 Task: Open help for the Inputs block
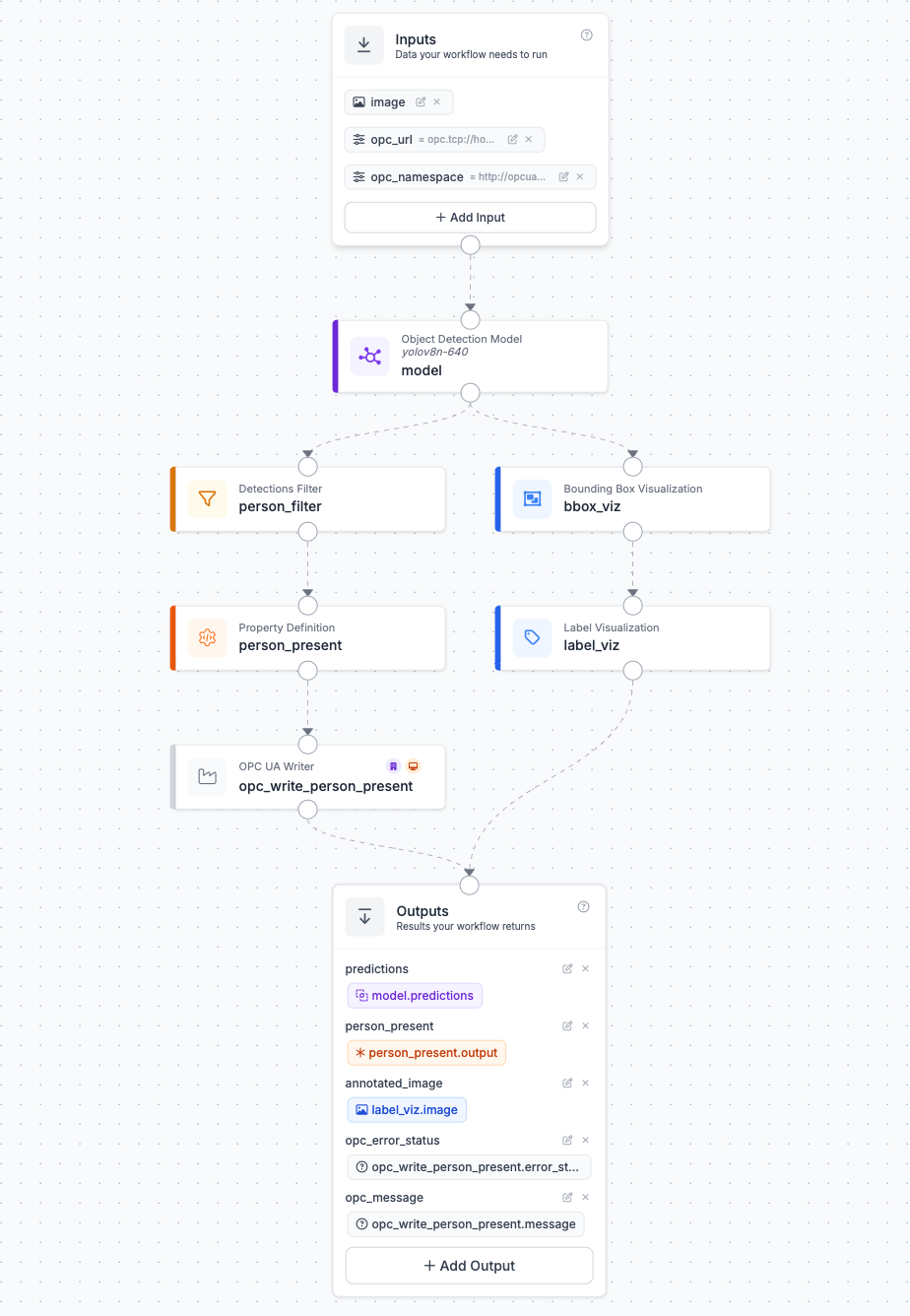point(587,35)
